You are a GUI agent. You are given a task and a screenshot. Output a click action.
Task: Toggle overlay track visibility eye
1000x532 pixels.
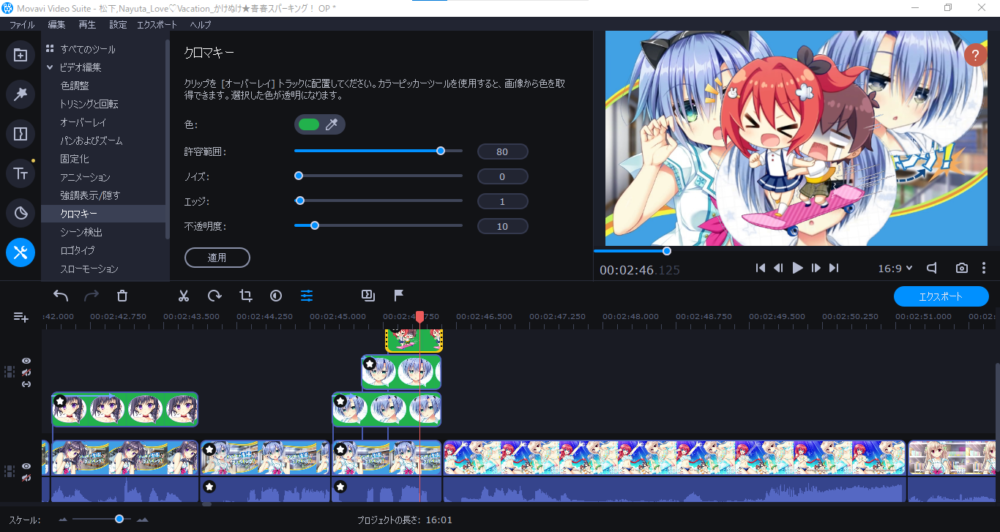point(26,361)
